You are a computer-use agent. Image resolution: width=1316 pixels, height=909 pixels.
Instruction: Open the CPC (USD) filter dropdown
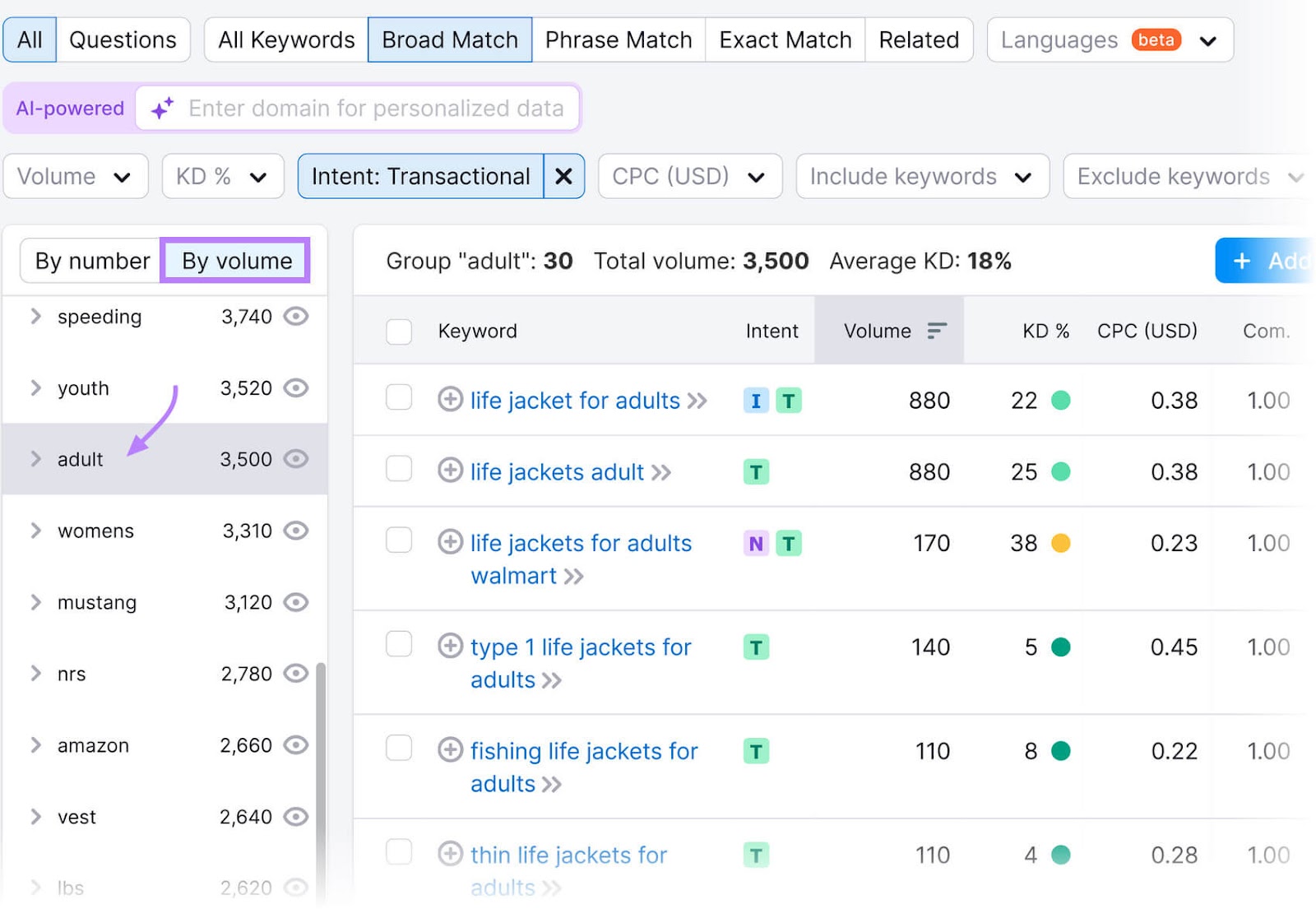pos(689,176)
